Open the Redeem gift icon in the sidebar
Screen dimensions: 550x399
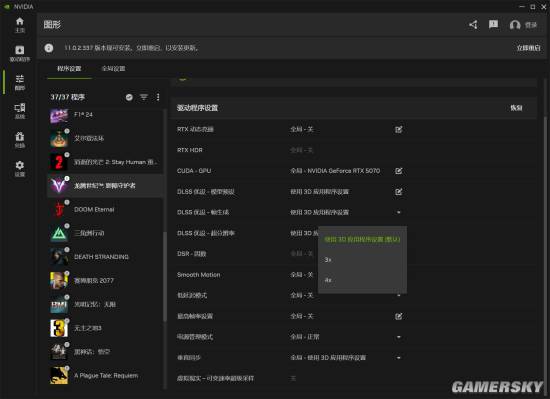click(x=20, y=140)
